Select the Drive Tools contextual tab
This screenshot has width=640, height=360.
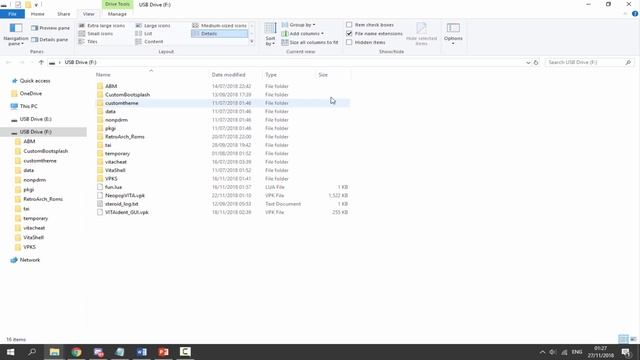[x=117, y=4]
